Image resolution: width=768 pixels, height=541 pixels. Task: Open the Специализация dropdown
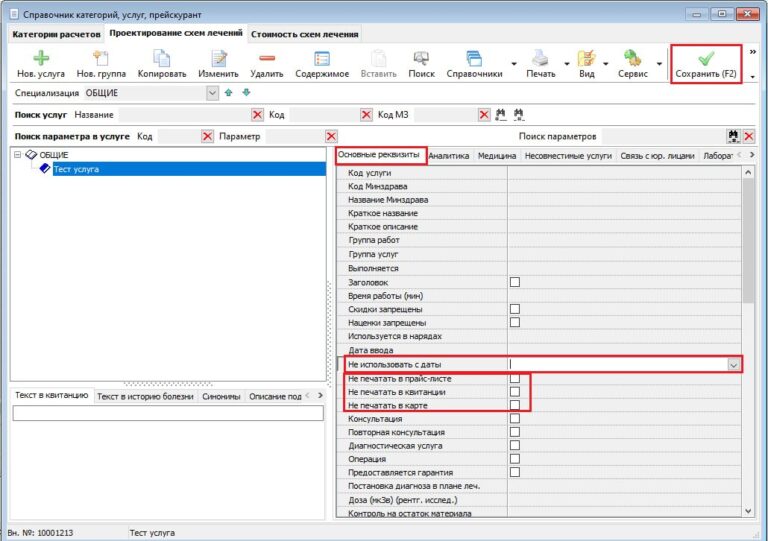tap(212, 93)
